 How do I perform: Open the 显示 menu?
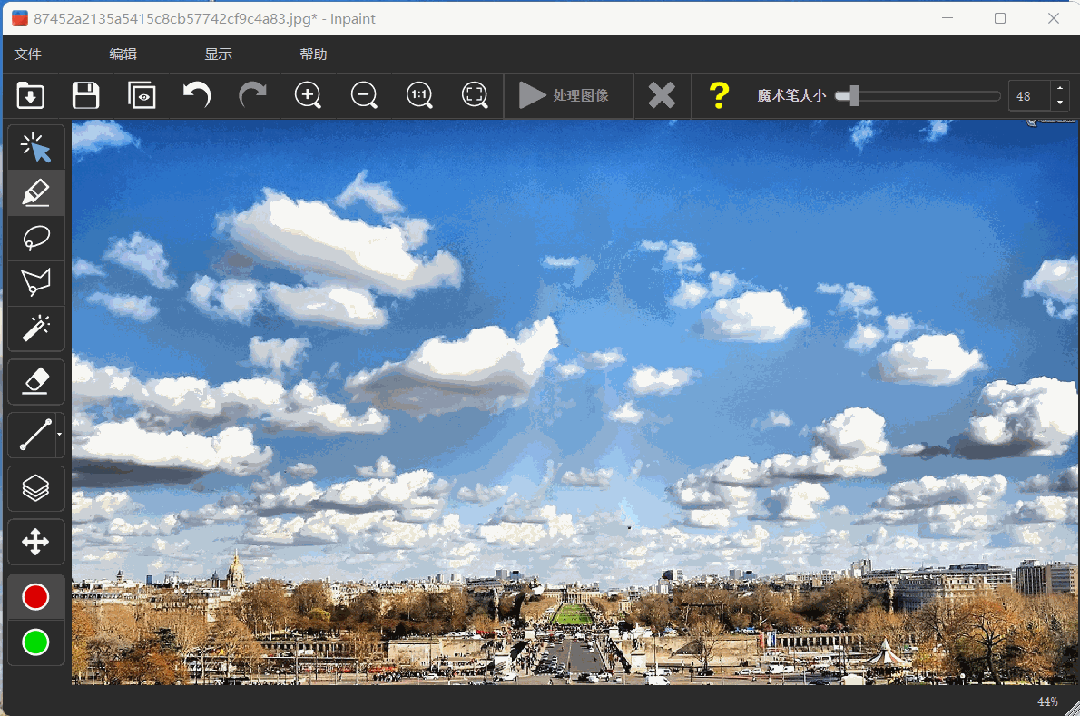click(x=218, y=54)
